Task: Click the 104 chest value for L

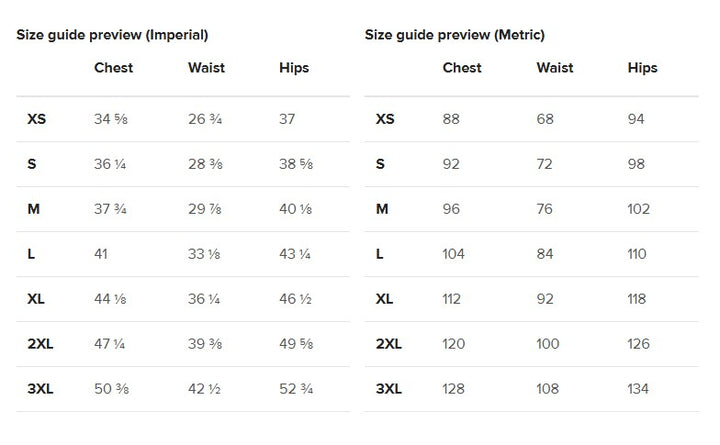Action: [x=453, y=254]
